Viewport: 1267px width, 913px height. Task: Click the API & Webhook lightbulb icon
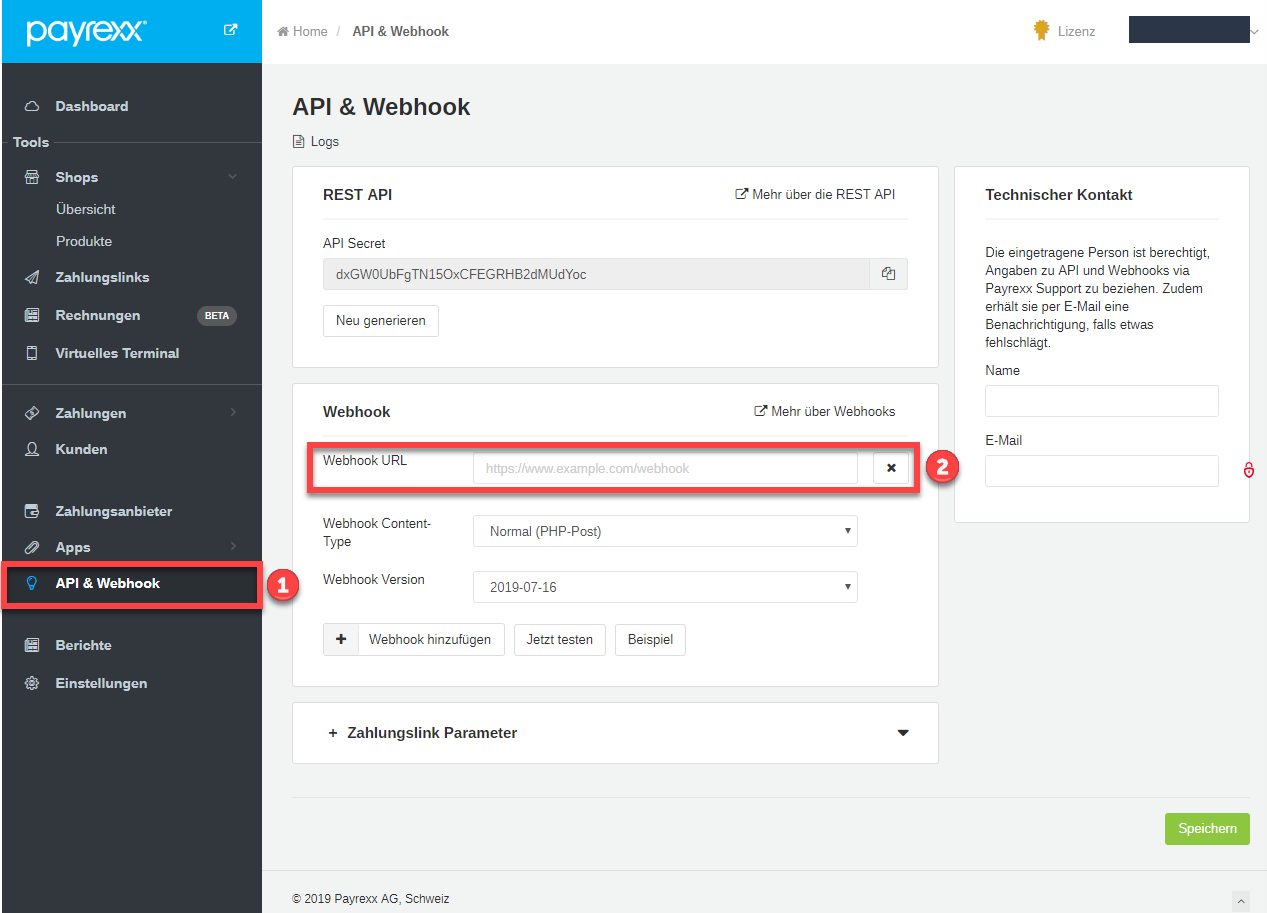[32, 583]
